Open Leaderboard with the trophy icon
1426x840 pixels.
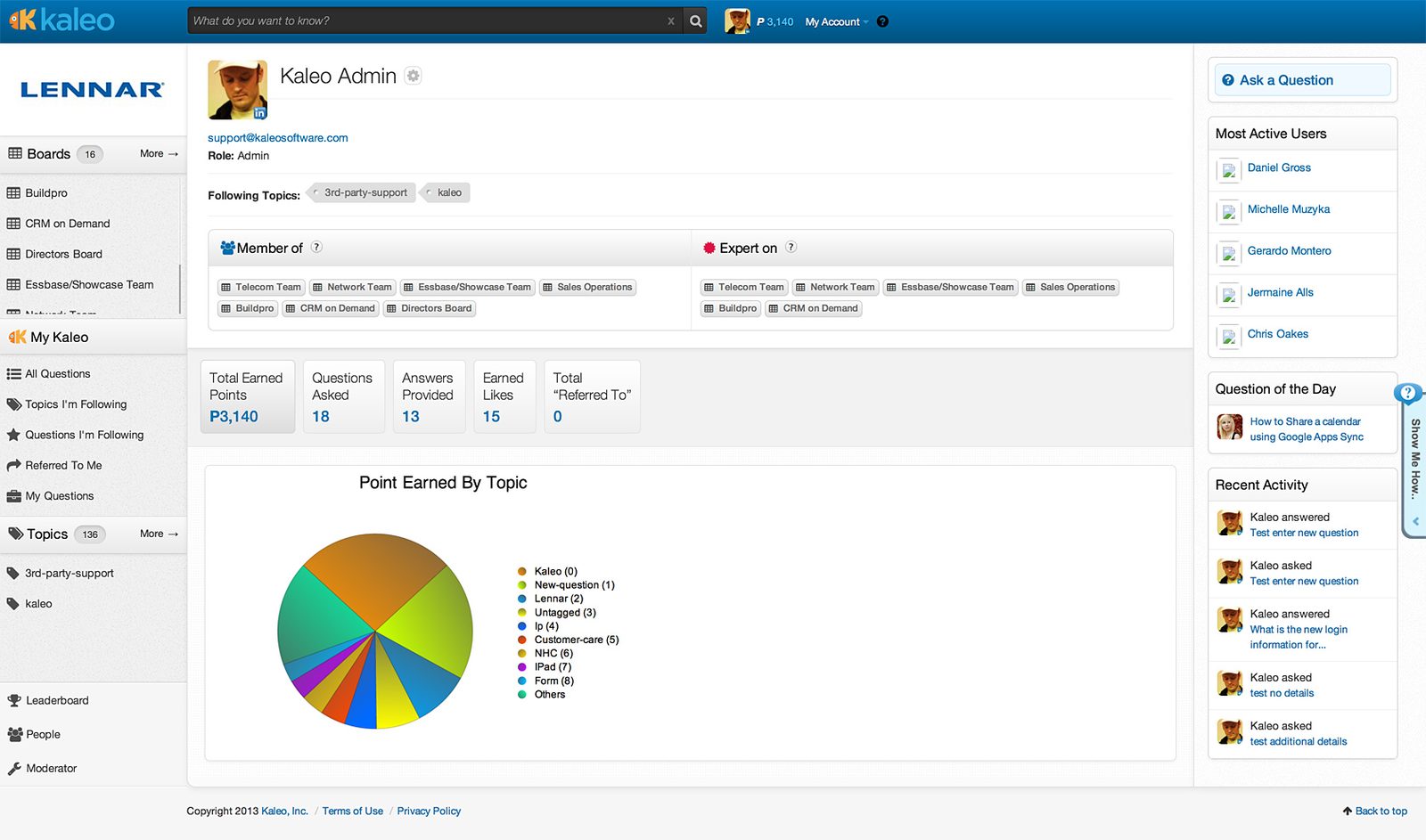[x=14, y=700]
